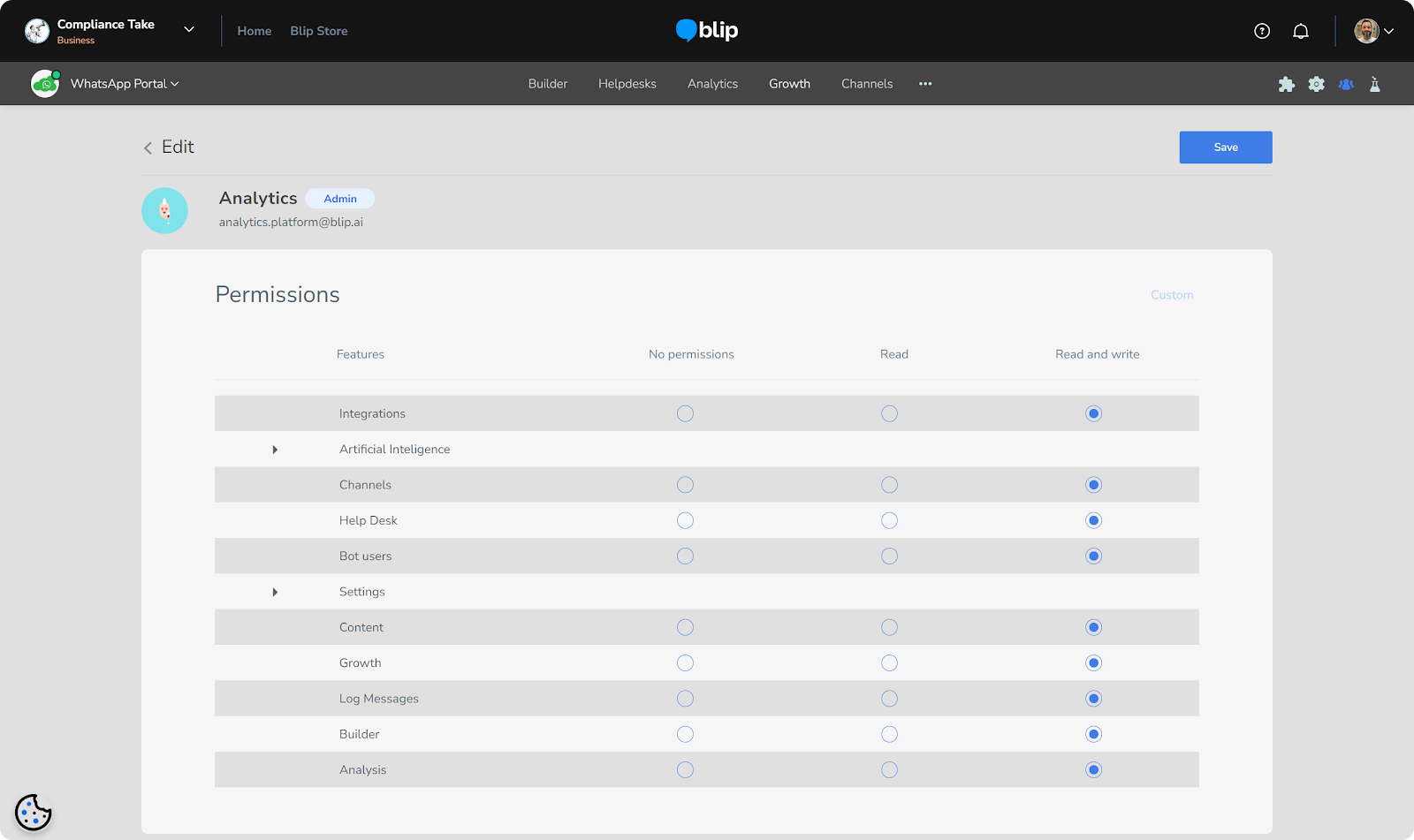Set Help Desk to Read only
The height and width of the screenshot is (840, 1414).
click(x=889, y=520)
